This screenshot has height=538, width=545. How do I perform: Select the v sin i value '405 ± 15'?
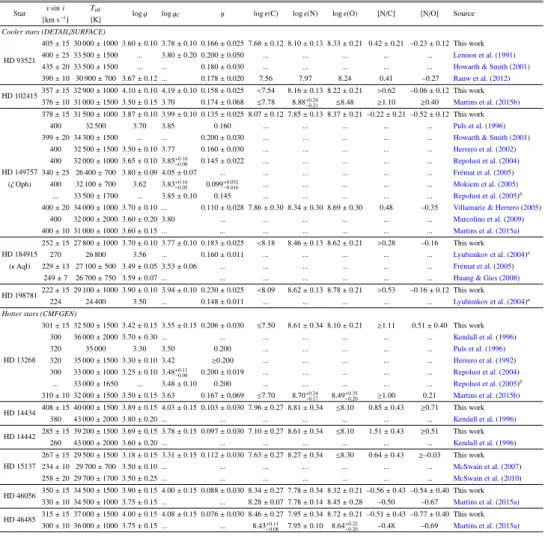pyautogui.click(x=56, y=43)
